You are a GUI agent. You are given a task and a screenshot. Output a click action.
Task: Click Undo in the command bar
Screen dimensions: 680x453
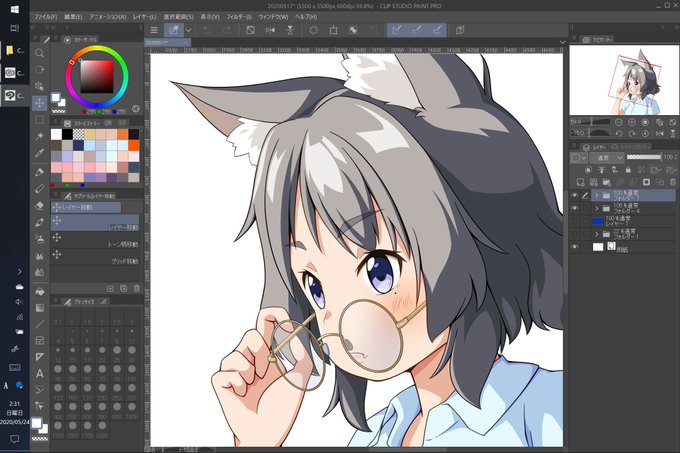pyautogui.click(x=207, y=30)
